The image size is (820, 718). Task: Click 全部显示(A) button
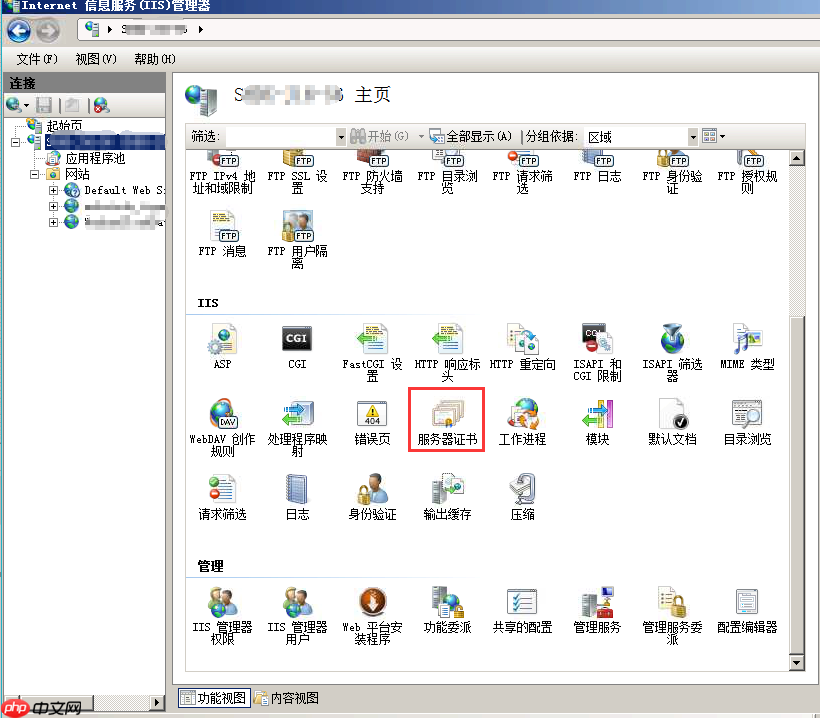(x=470, y=136)
